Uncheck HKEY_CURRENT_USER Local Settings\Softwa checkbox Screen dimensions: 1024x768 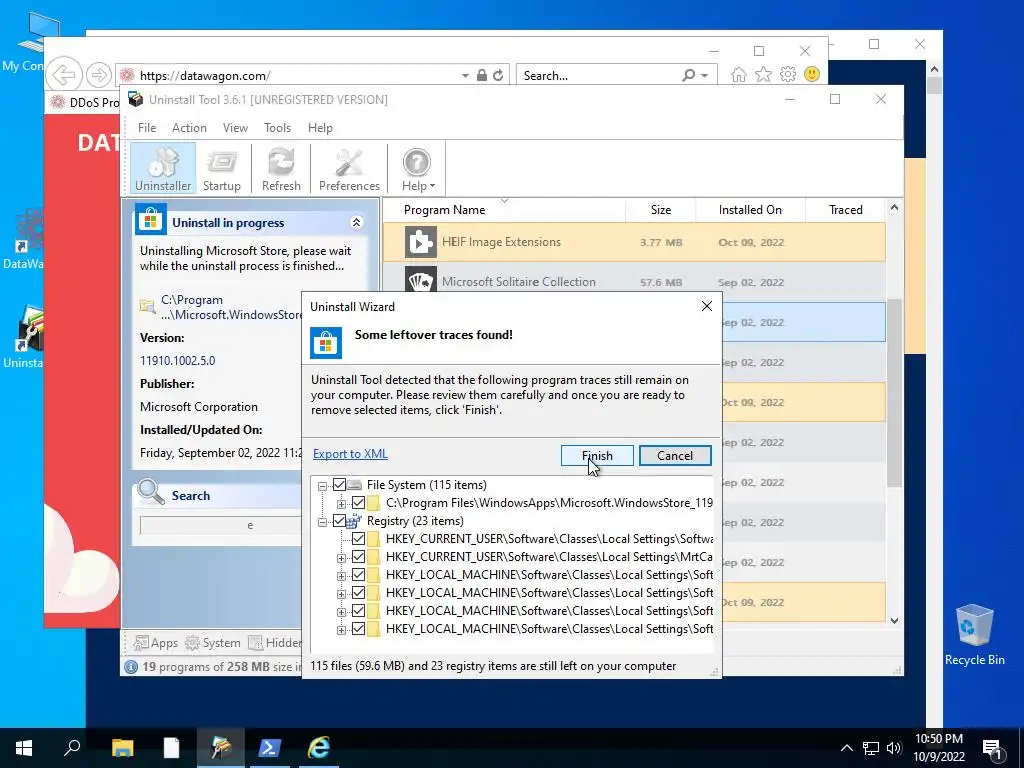click(x=359, y=539)
